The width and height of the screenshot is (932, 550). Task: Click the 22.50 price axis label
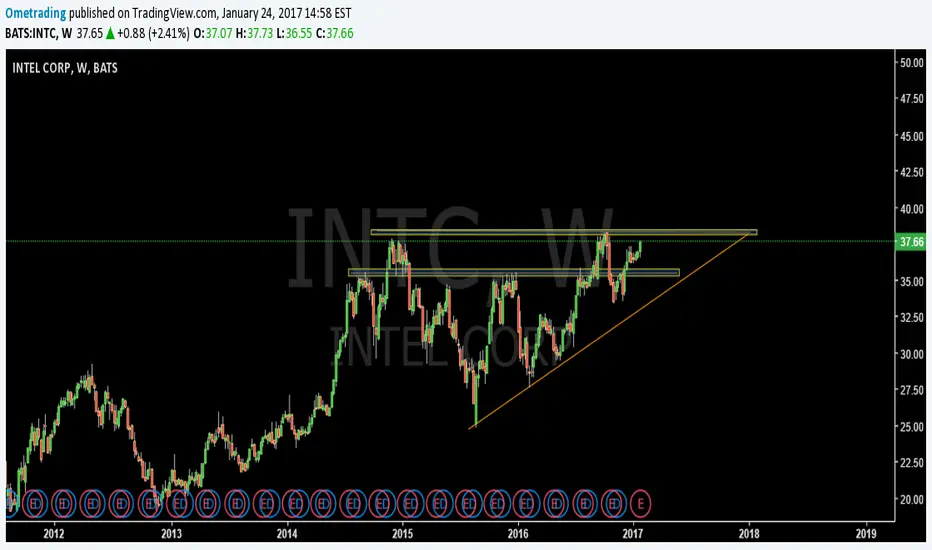coord(912,463)
